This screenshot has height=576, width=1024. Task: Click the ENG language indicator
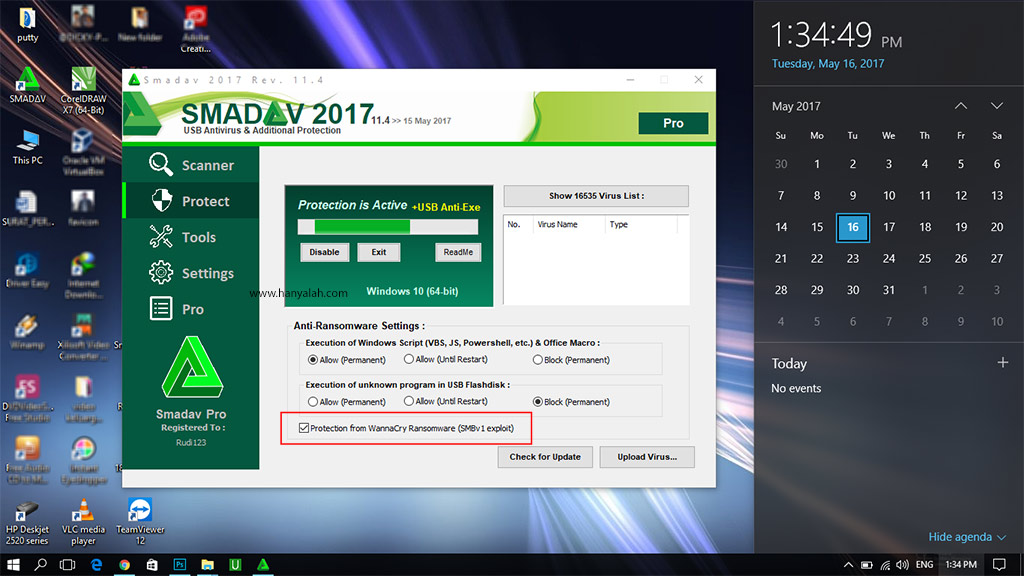[924, 565]
